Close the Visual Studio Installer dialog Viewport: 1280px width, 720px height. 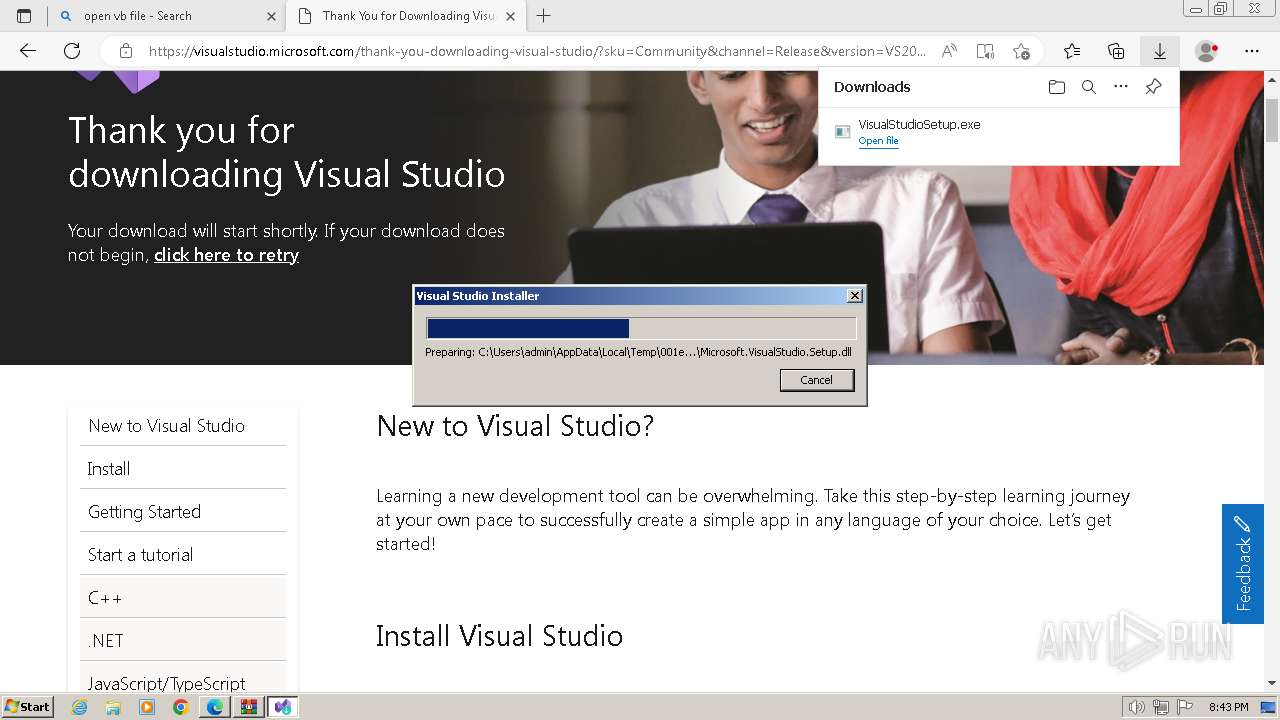pos(854,296)
